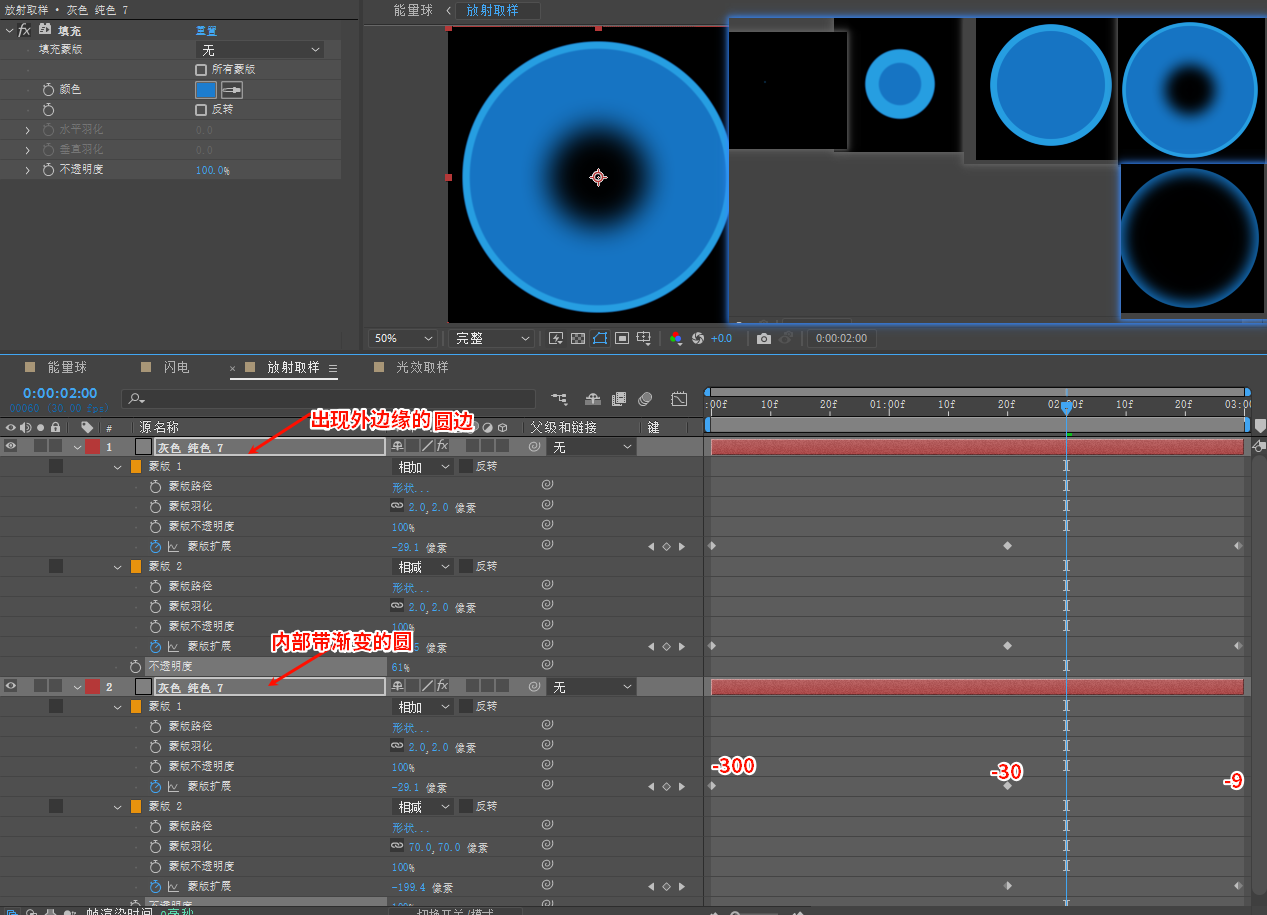This screenshot has width=1267, height=915.
Task: Collapse layer 1 properties twirl arrow
Action: click(x=77, y=447)
